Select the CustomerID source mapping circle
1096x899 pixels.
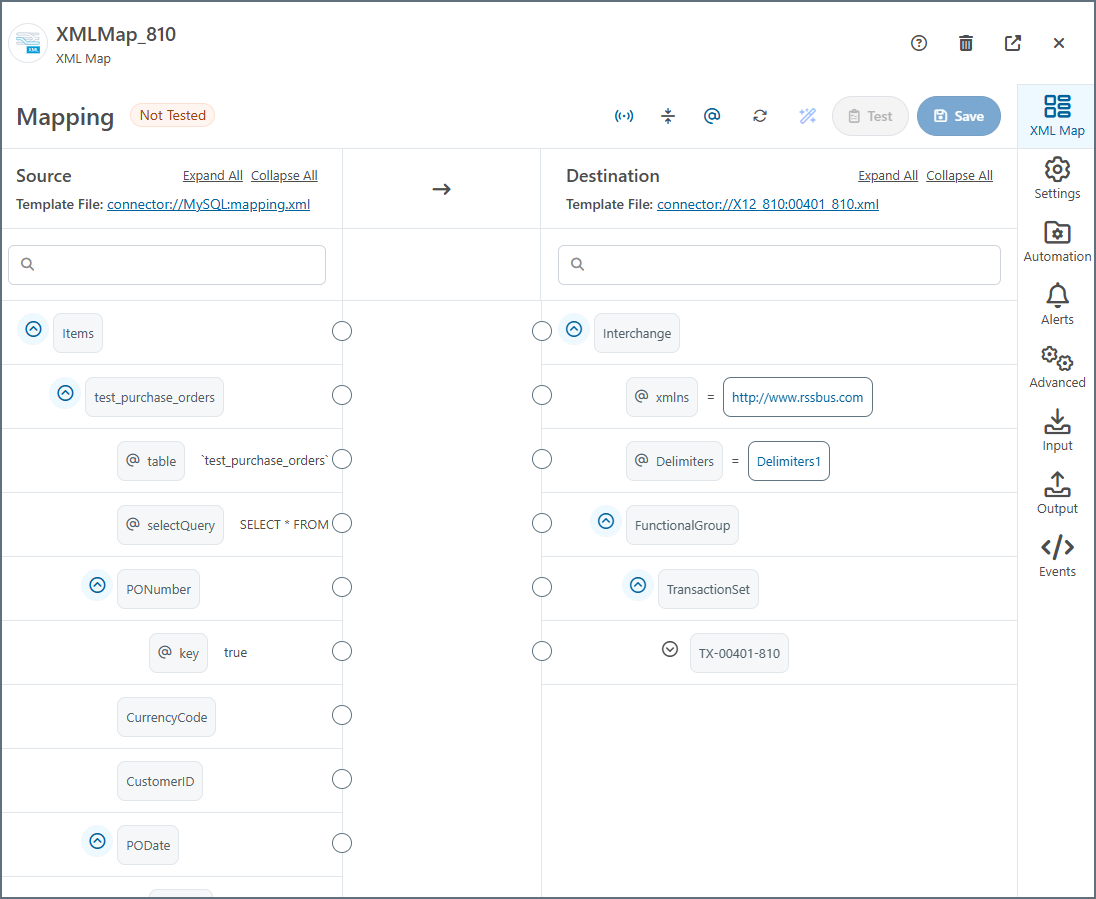click(342, 779)
